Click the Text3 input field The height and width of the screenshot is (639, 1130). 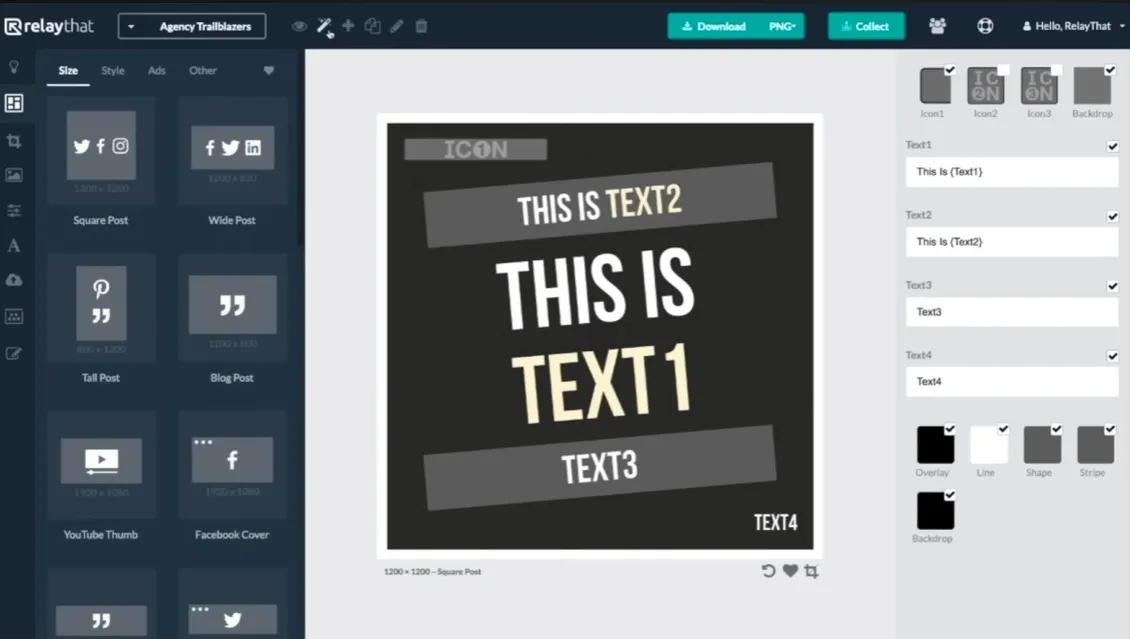tap(1012, 312)
